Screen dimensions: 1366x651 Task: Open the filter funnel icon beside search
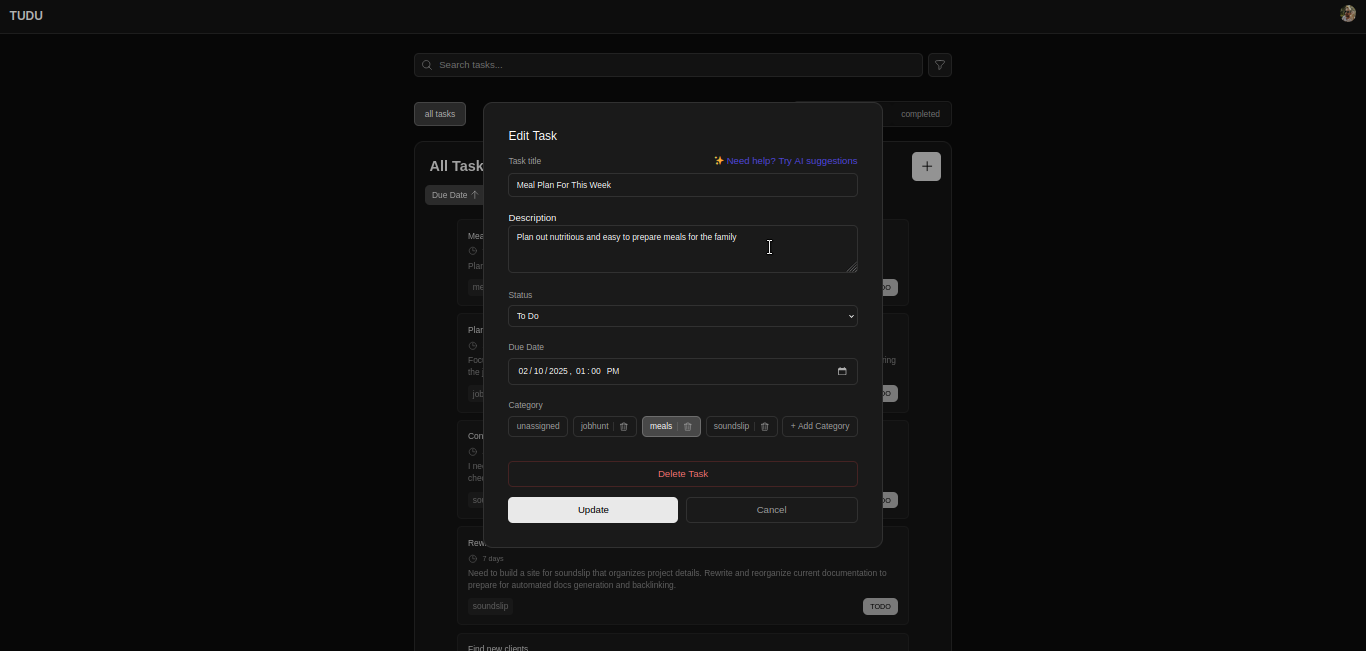click(940, 65)
